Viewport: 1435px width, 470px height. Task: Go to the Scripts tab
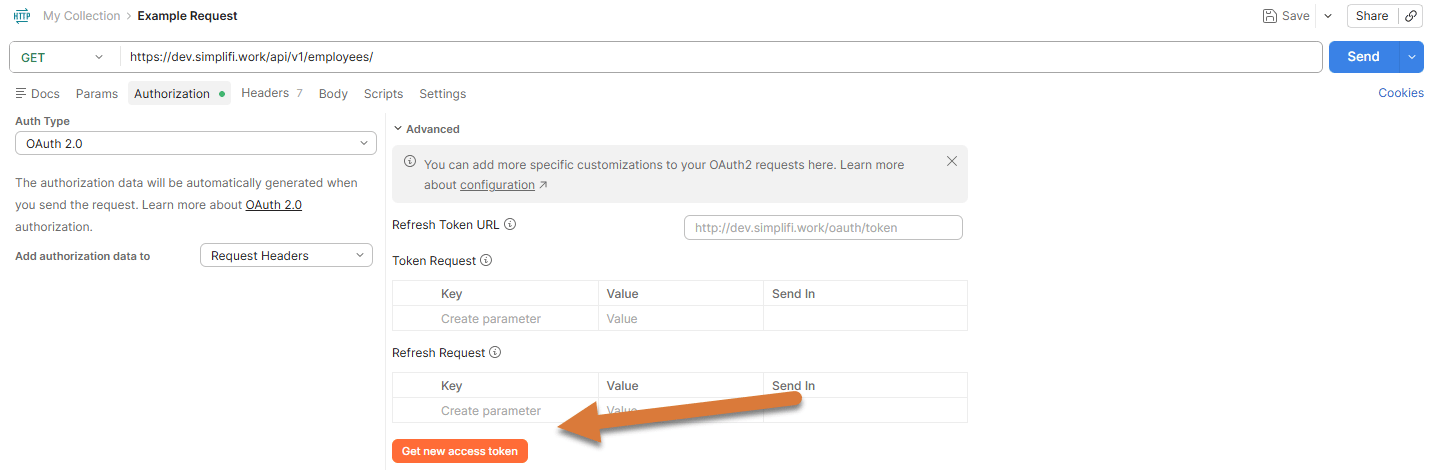(x=383, y=93)
